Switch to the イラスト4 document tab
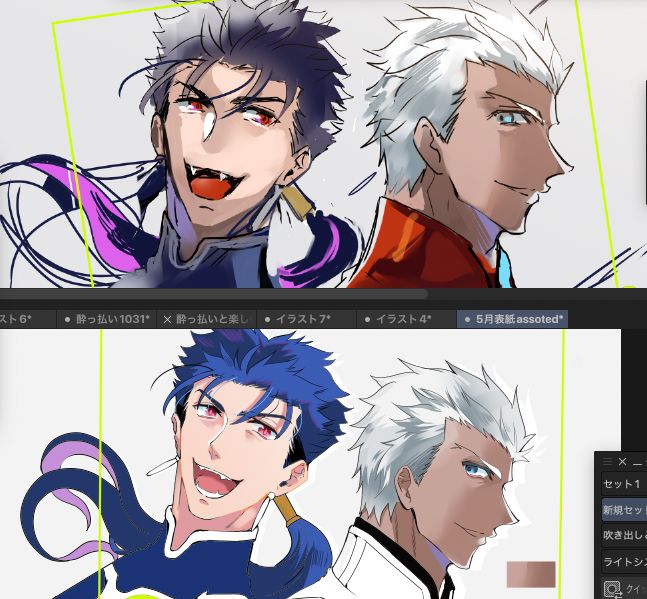The width and height of the screenshot is (647, 599). (406, 319)
